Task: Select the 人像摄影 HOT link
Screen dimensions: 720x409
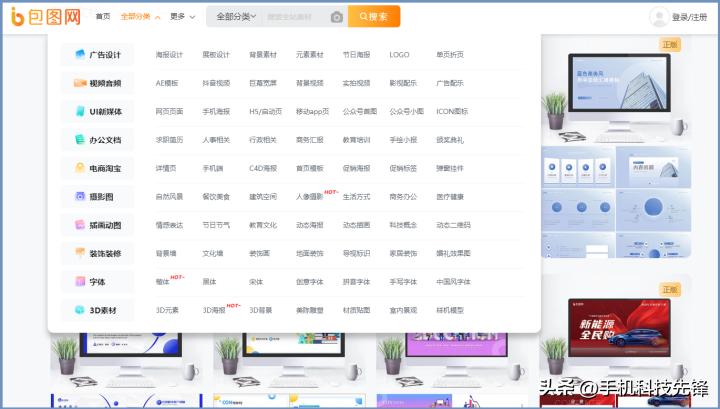Action: click(309, 196)
